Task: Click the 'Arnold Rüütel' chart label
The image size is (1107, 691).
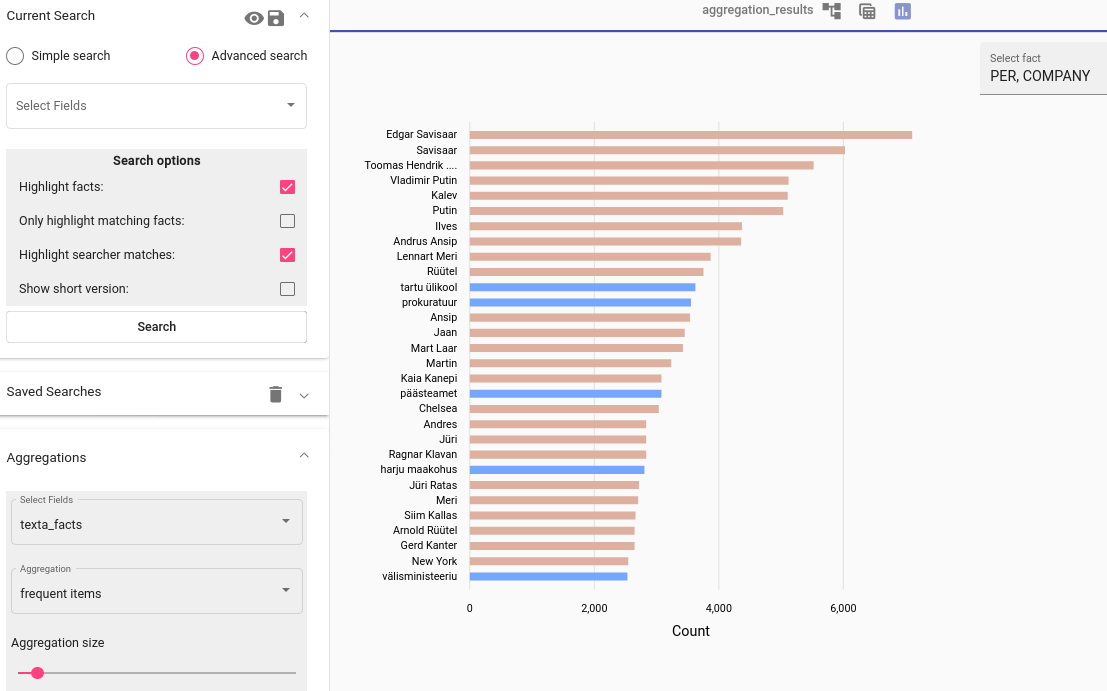Action: click(x=425, y=530)
